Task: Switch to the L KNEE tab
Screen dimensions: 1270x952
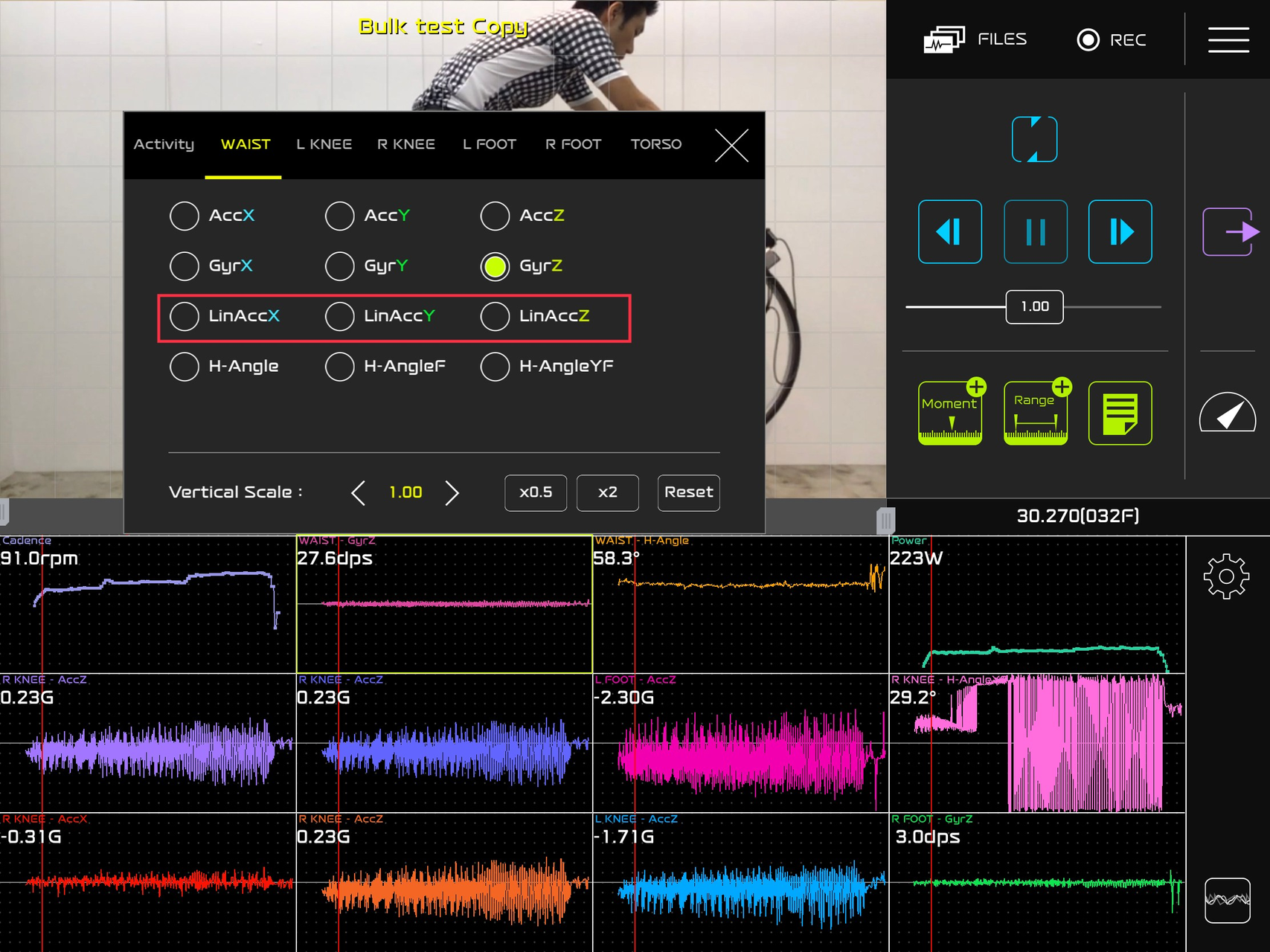Action: (324, 144)
